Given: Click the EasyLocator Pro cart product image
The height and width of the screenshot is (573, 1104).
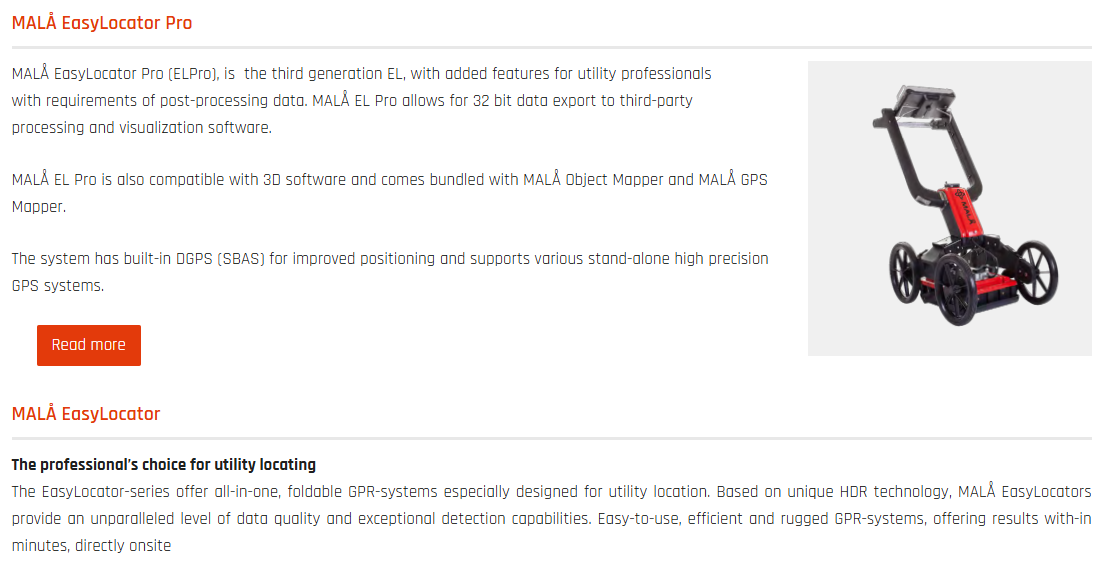Looking at the screenshot, I should (949, 208).
